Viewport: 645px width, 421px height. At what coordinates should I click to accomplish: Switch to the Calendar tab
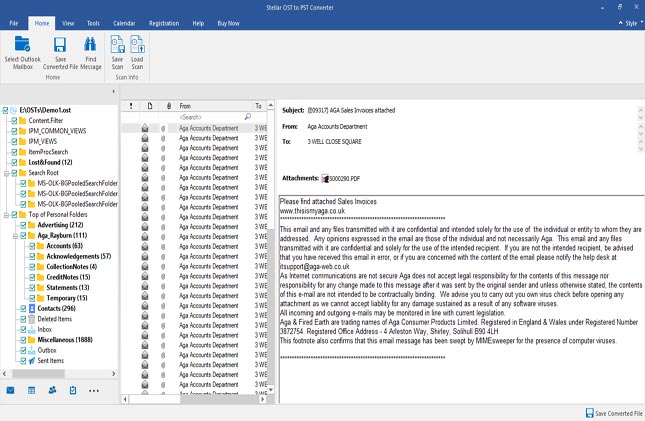[x=124, y=23]
